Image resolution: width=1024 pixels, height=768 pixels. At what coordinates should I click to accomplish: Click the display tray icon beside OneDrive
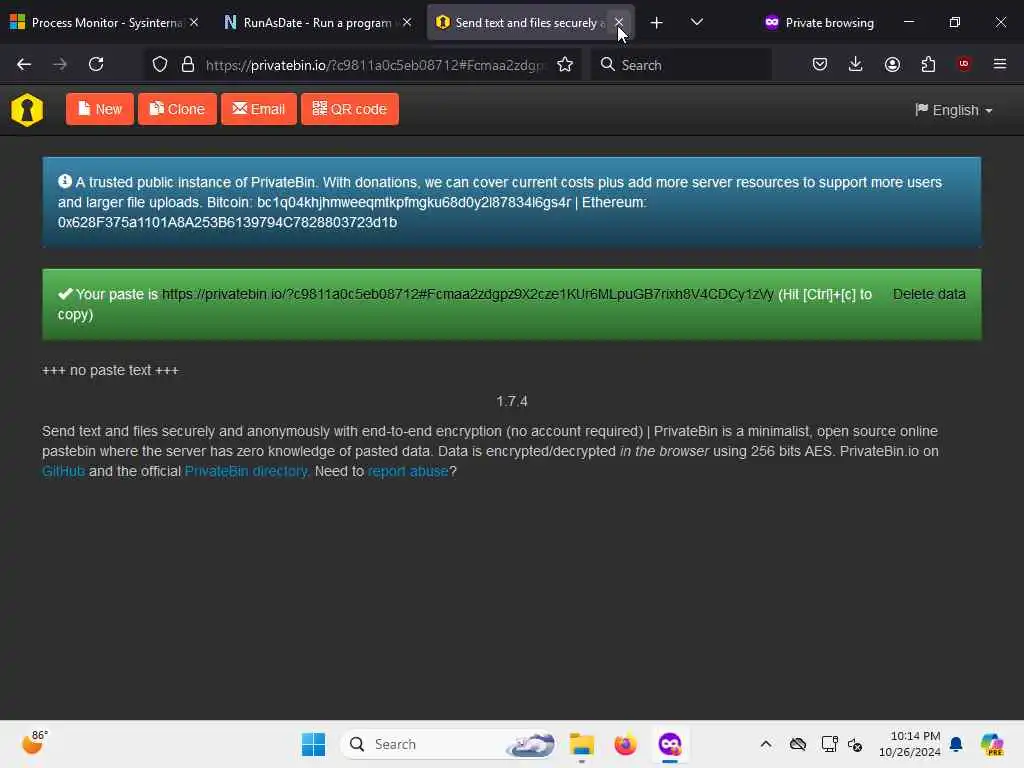point(829,744)
